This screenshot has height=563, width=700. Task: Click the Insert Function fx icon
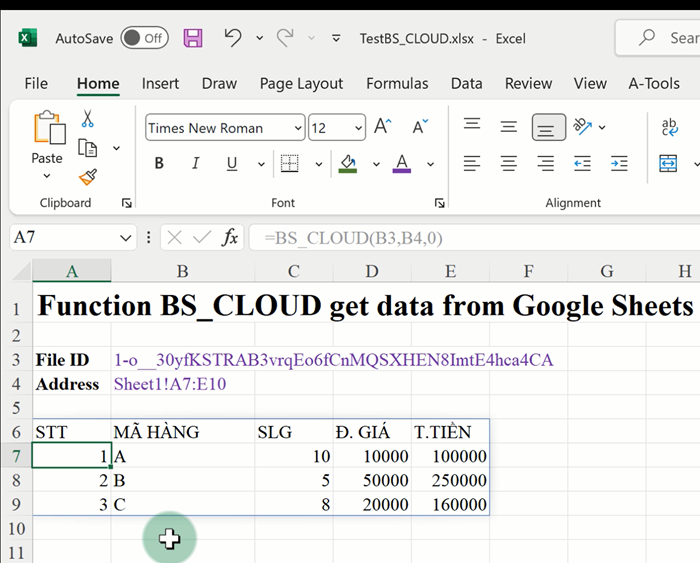[230, 238]
